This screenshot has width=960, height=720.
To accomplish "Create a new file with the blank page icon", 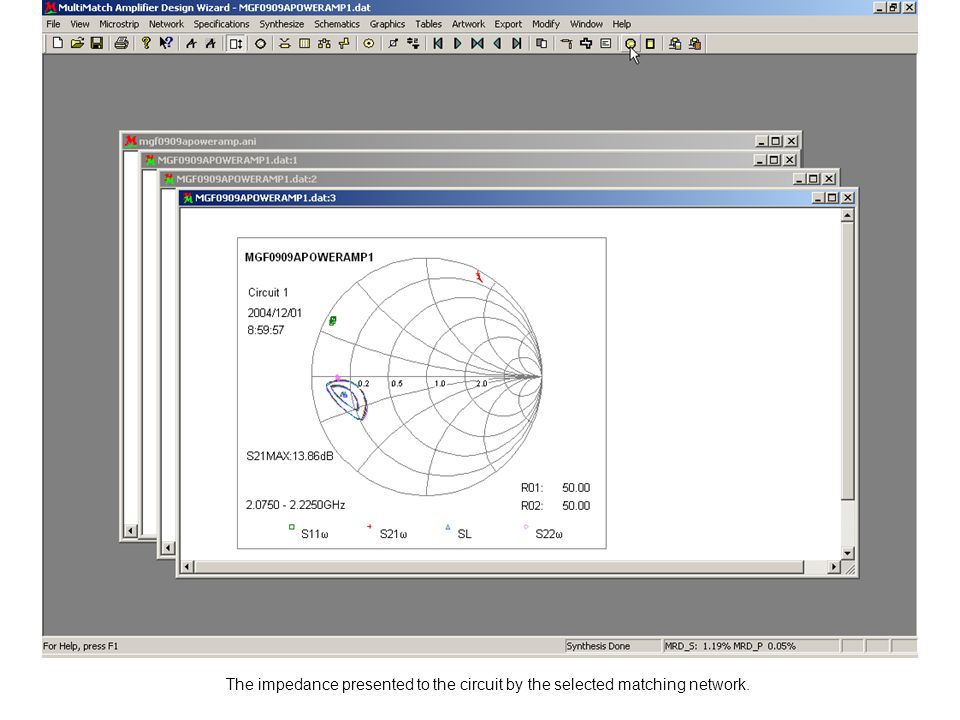I will click(x=58, y=43).
